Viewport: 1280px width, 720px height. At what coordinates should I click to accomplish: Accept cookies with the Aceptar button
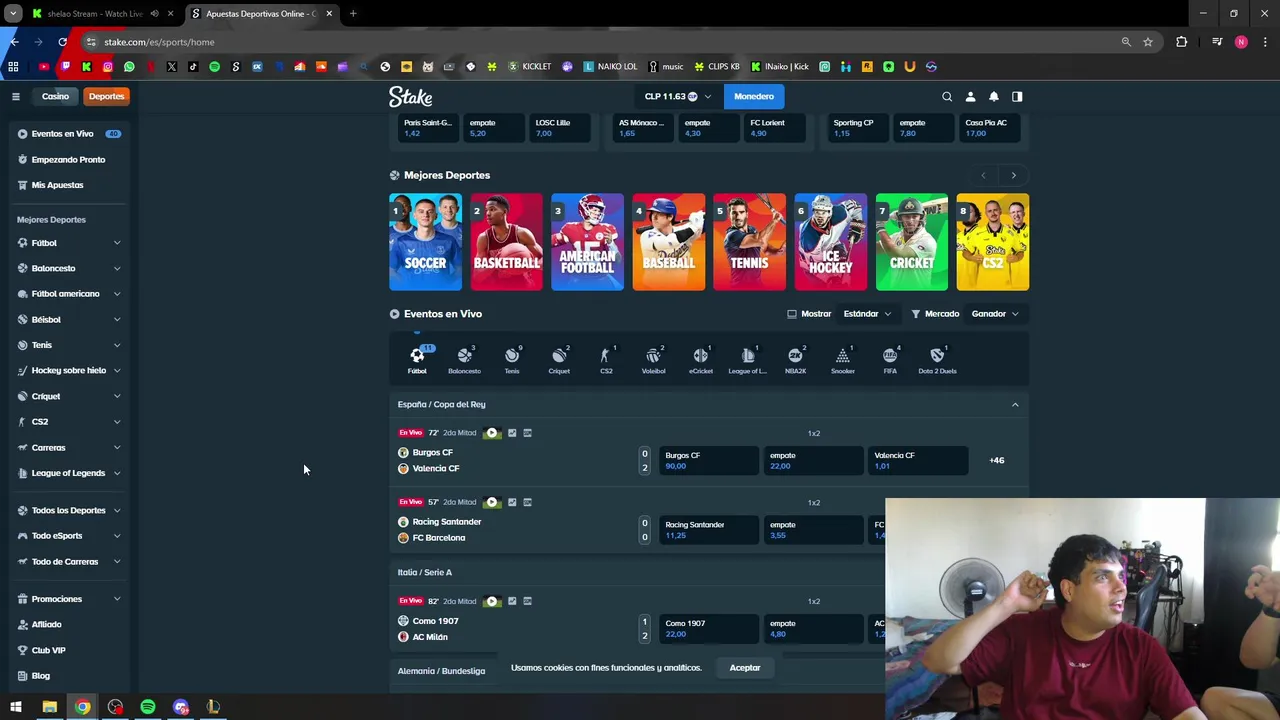tap(745, 668)
